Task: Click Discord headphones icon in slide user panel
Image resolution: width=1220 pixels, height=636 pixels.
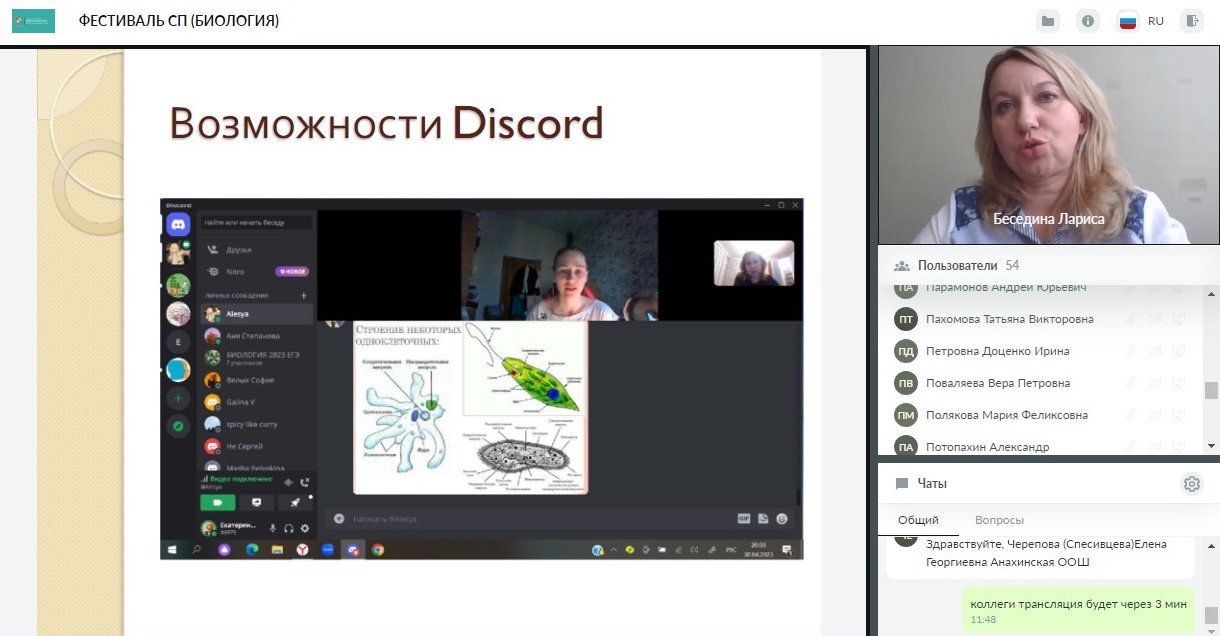Action: [289, 528]
